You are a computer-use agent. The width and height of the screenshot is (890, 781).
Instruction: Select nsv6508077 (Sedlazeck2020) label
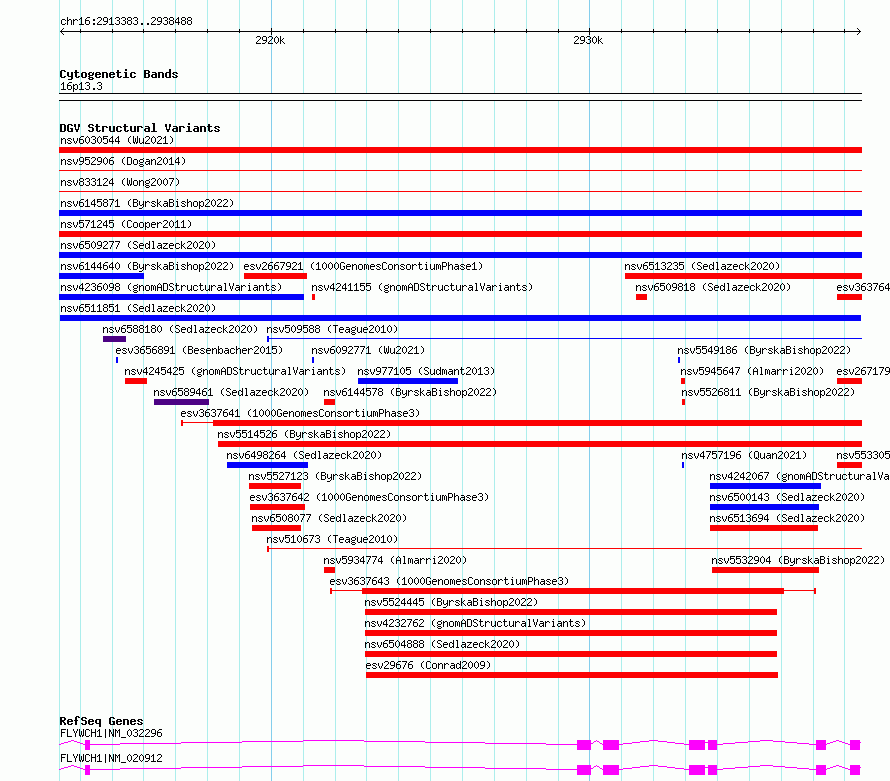coord(329,518)
